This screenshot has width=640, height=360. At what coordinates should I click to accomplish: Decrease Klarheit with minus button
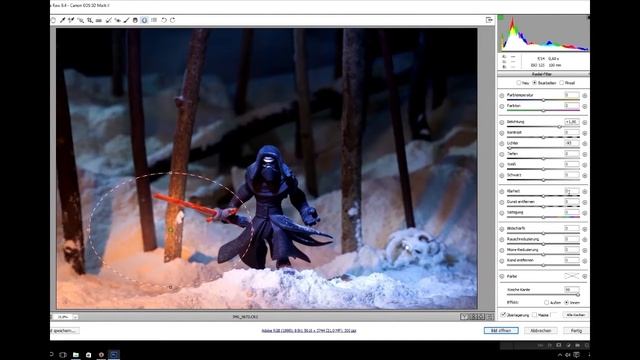click(x=502, y=191)
